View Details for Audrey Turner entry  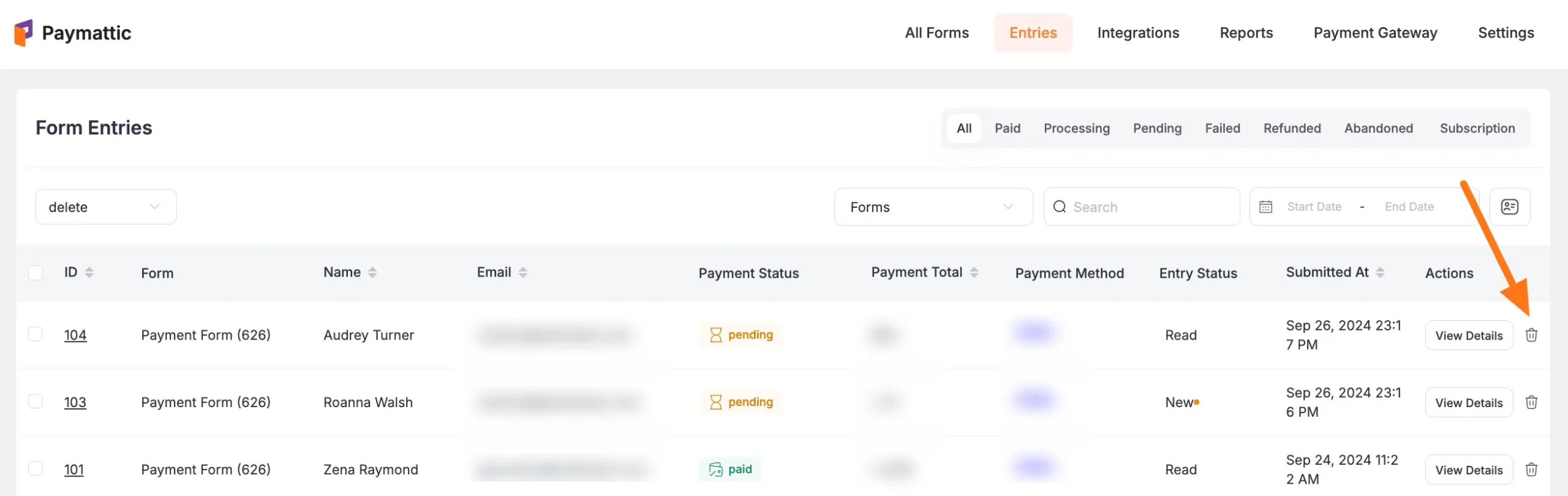pos(1468,335)
